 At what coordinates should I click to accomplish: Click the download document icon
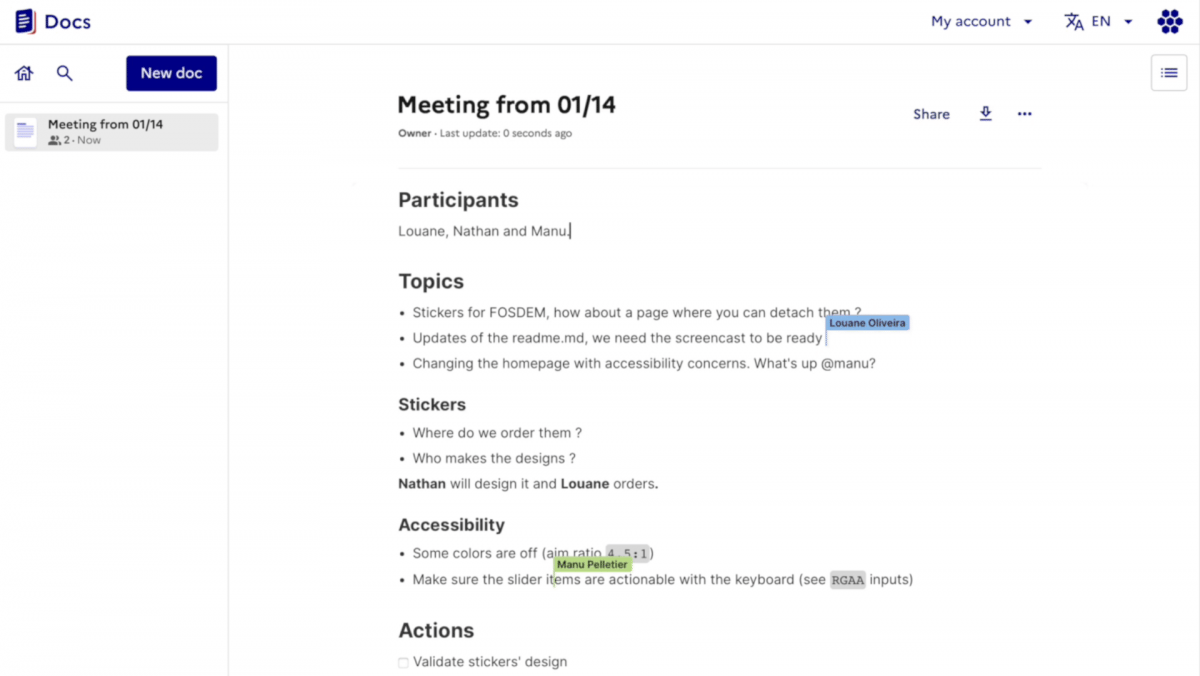pos(985,114)
